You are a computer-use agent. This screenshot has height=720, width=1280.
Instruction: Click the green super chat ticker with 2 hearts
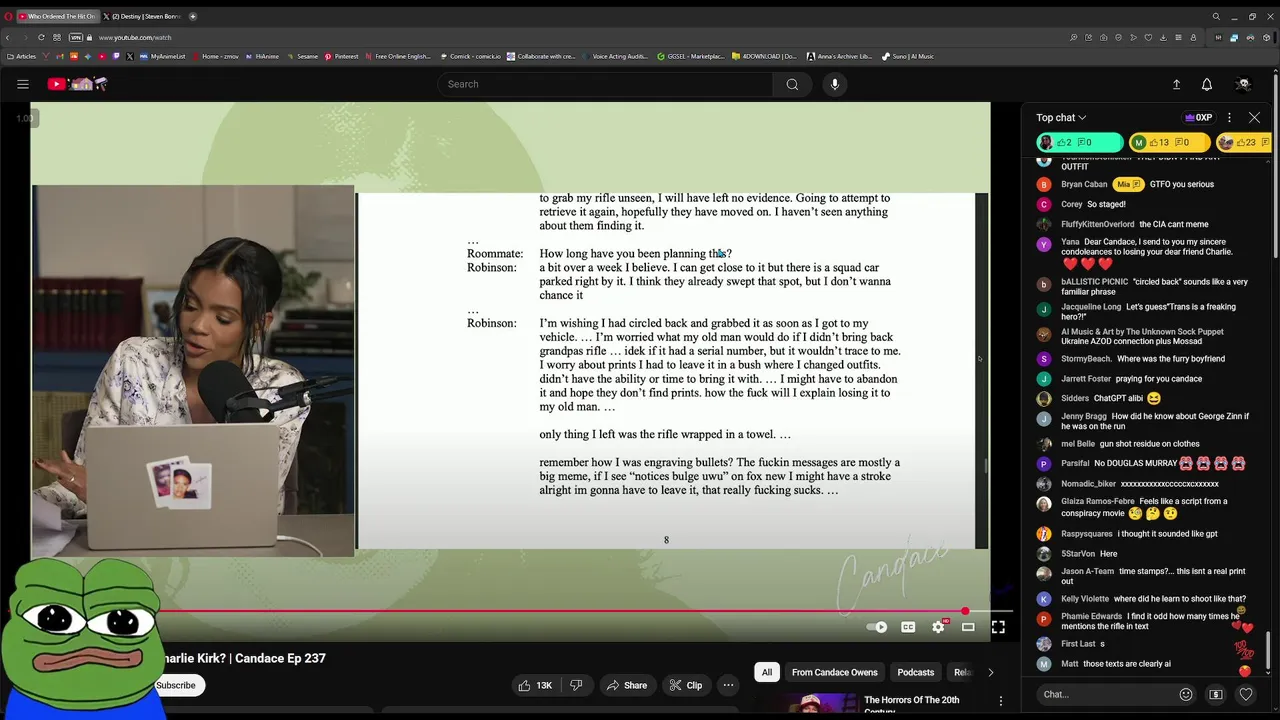tap(1079, 143)
